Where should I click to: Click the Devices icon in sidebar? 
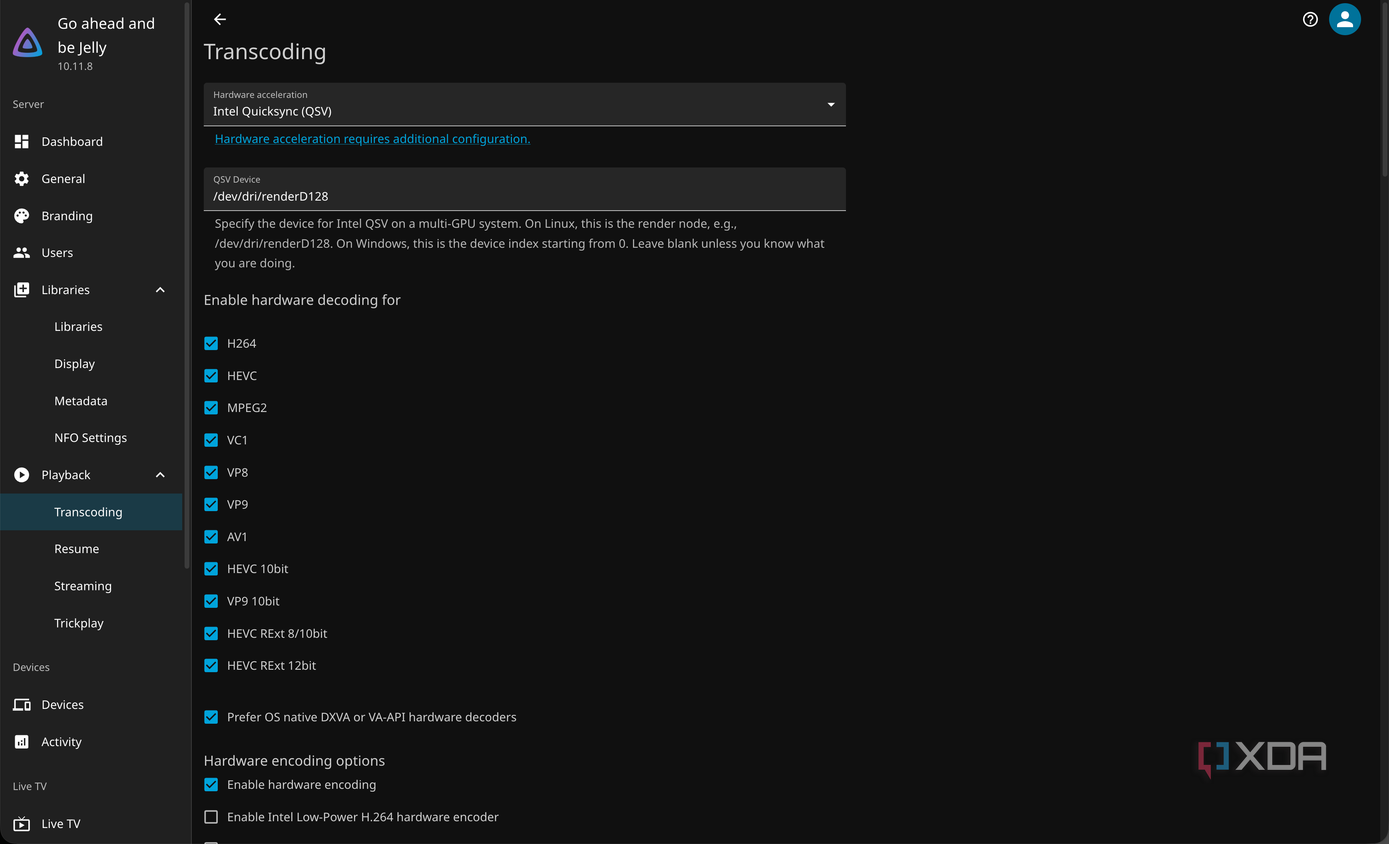pos(21,704)
